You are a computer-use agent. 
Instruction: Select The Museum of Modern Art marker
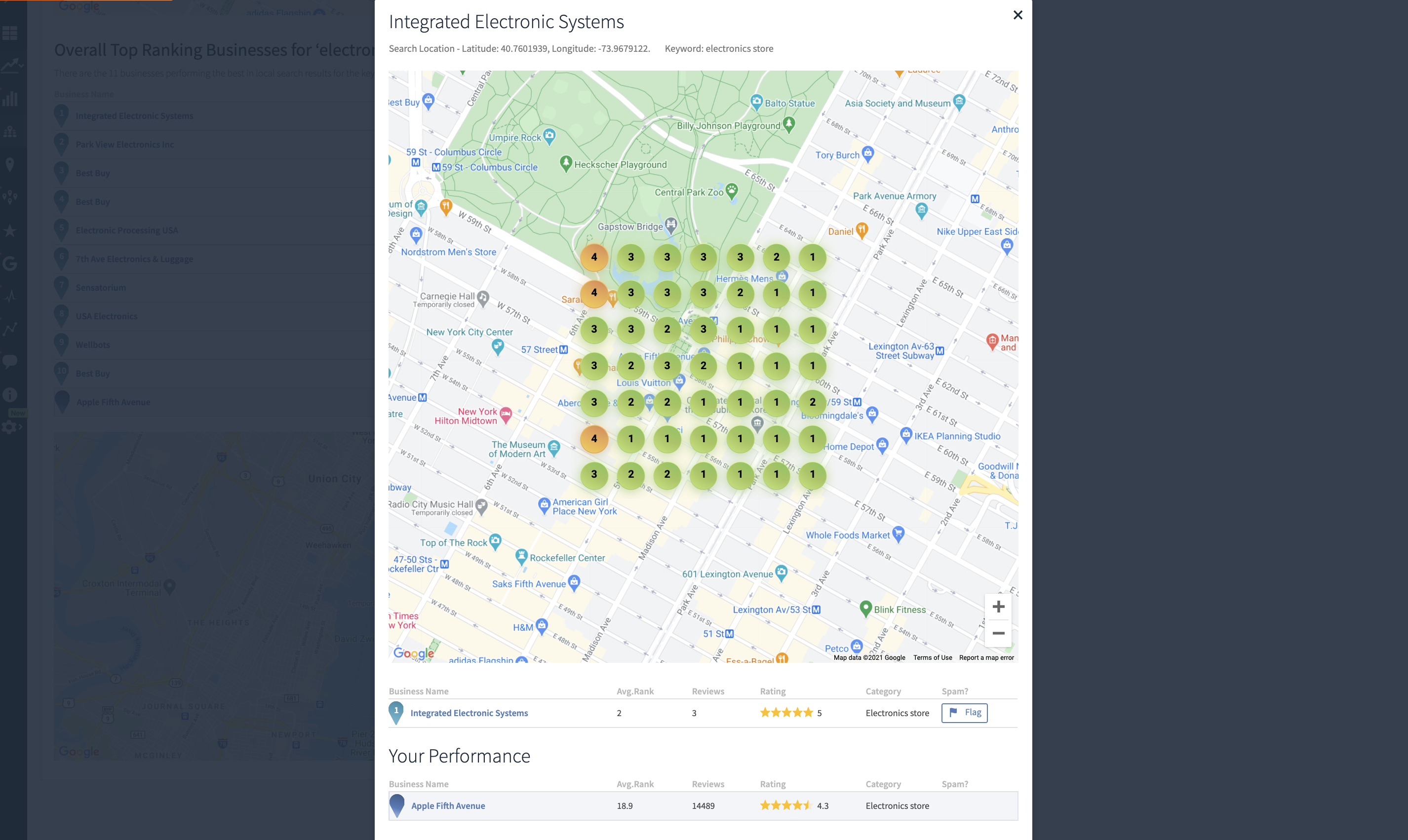pos(554,448)
